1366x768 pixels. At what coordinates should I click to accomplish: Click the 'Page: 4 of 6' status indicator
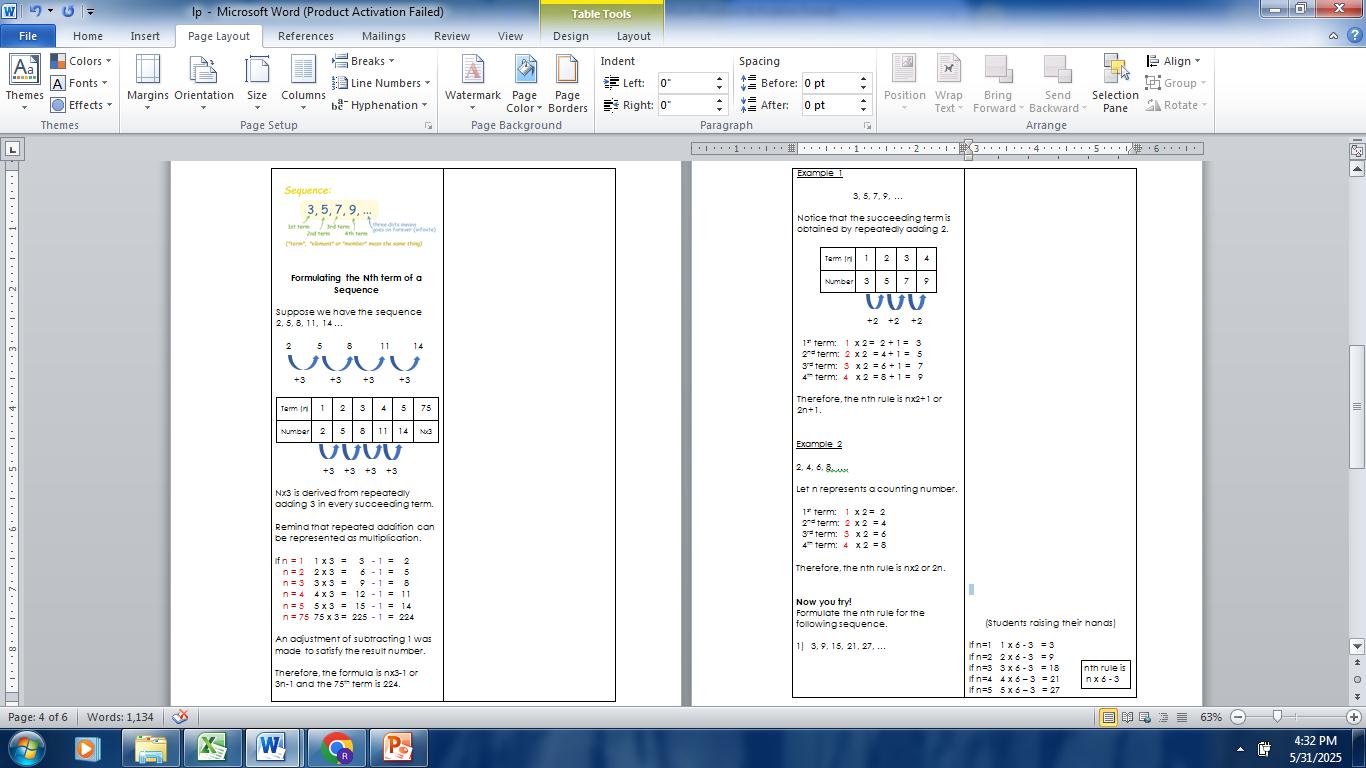click(38, 717)
